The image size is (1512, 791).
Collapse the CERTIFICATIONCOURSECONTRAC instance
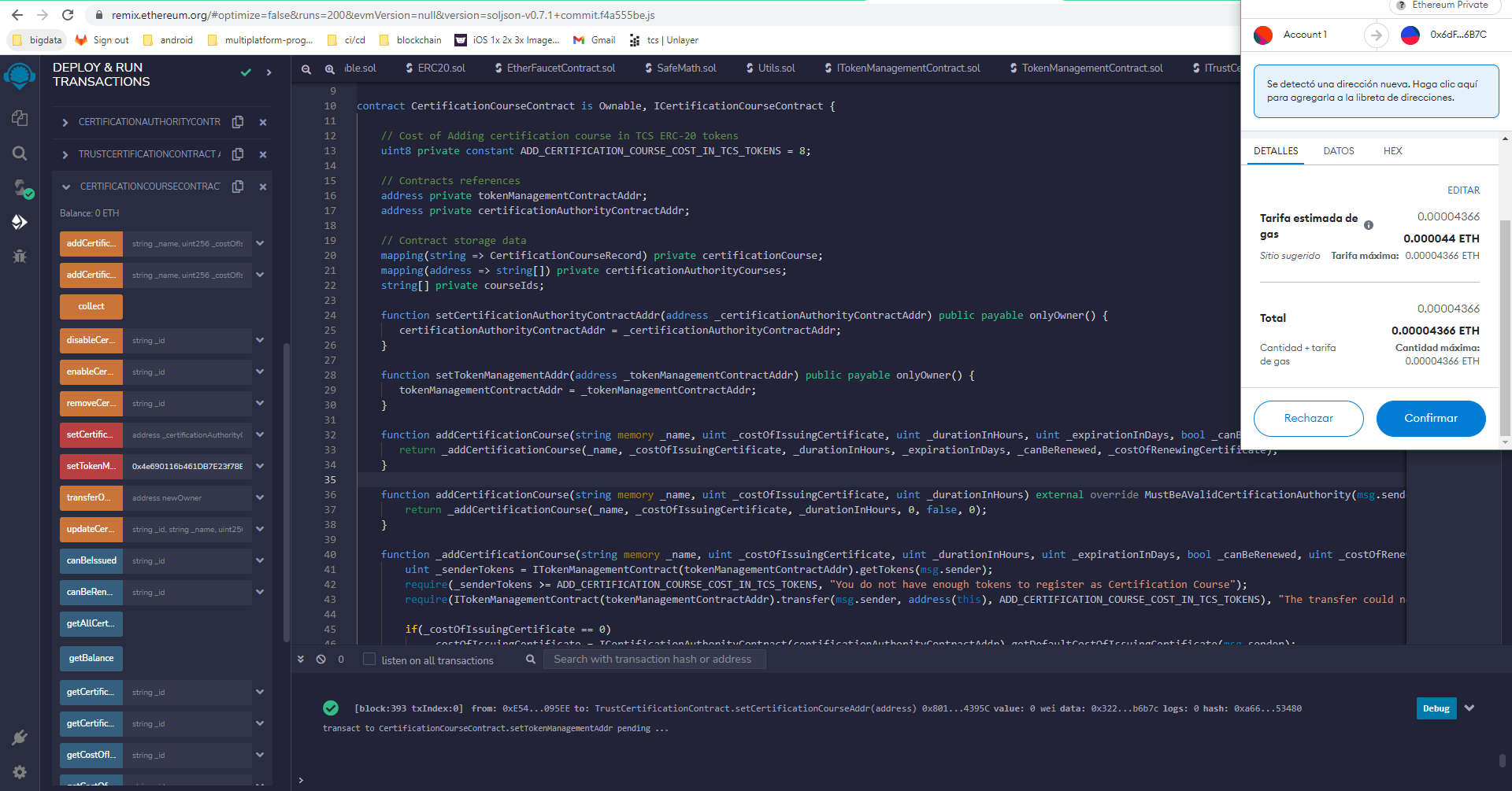pyautogui.click(x=66, y=187)
